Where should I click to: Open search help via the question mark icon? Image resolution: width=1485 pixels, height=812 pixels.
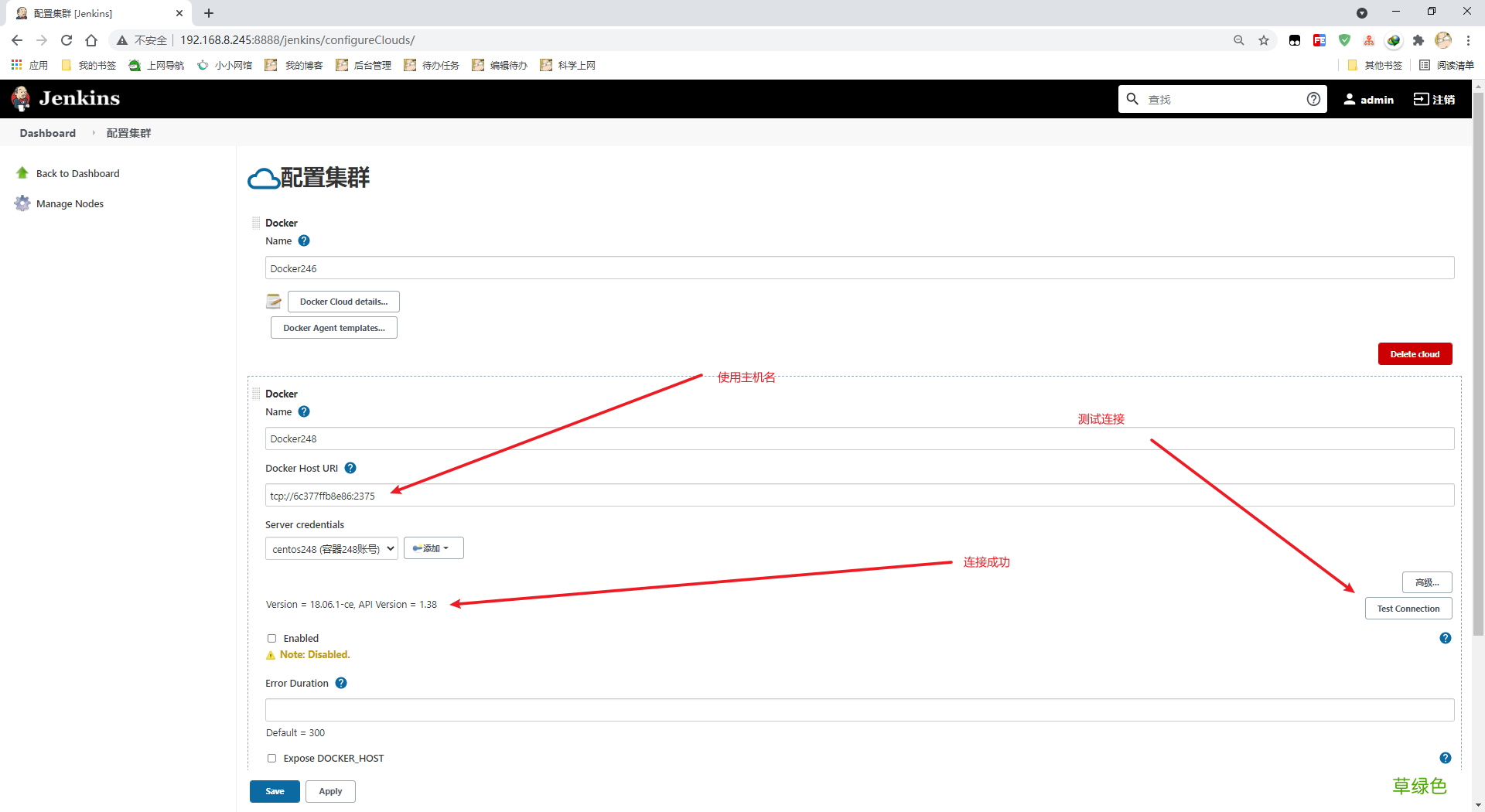[x=1313, y=99]
